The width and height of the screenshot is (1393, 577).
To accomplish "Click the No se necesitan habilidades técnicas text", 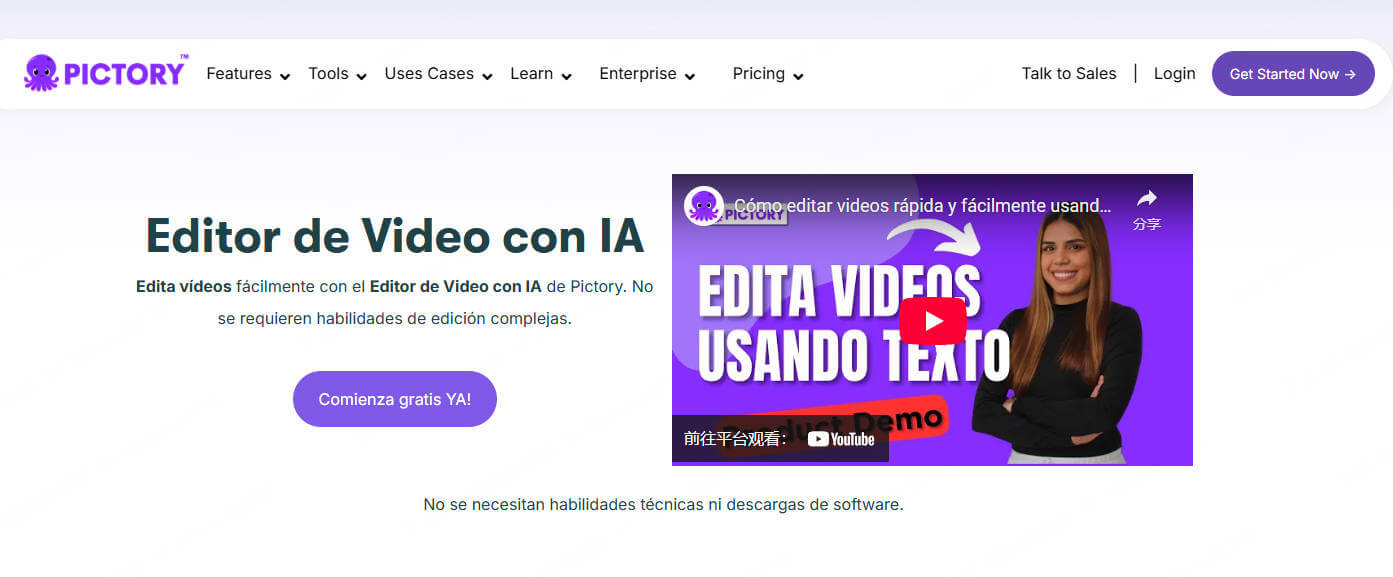I will coord(663,505).
